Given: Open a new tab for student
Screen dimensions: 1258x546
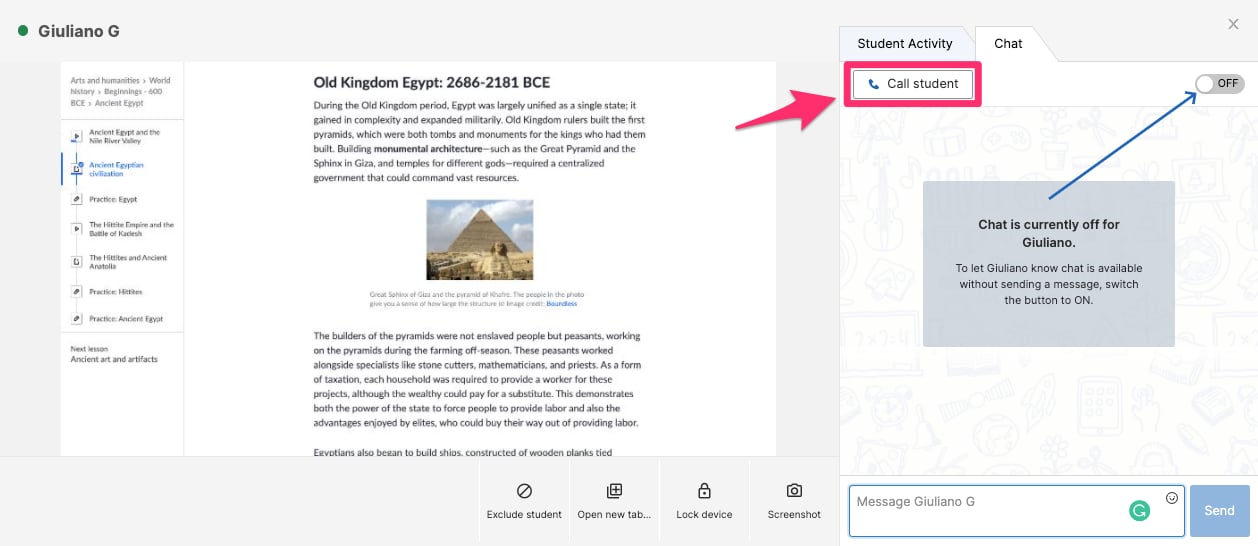Looking at the screenshot, I should pyautogui.click(x=614, y=501).
